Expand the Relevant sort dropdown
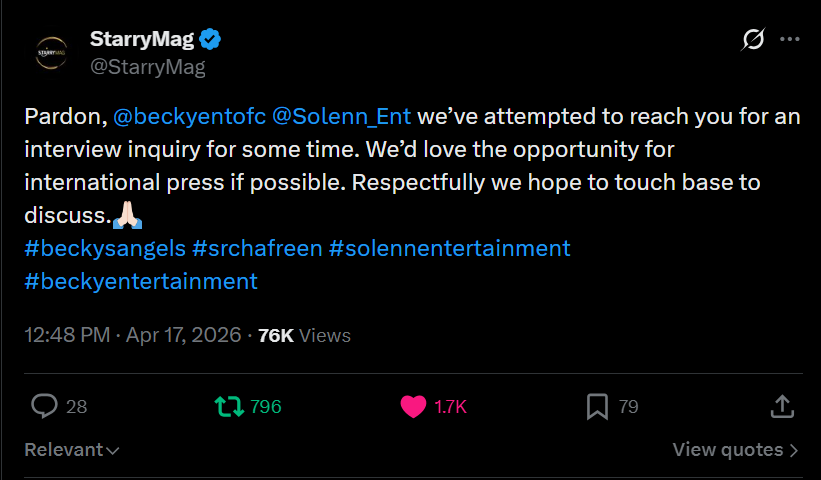The width and height of the screenshot is (821, 480). point(72,450)
